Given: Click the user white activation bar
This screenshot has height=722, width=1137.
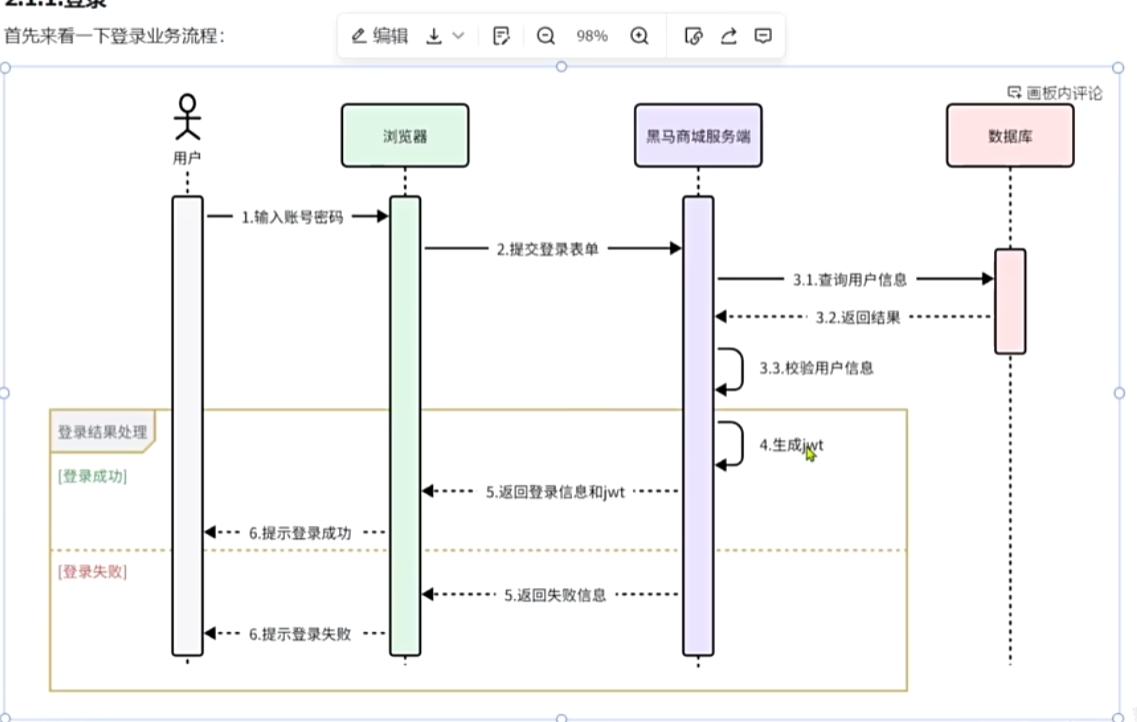Looking at the screenshot, I should pos(187,426).
